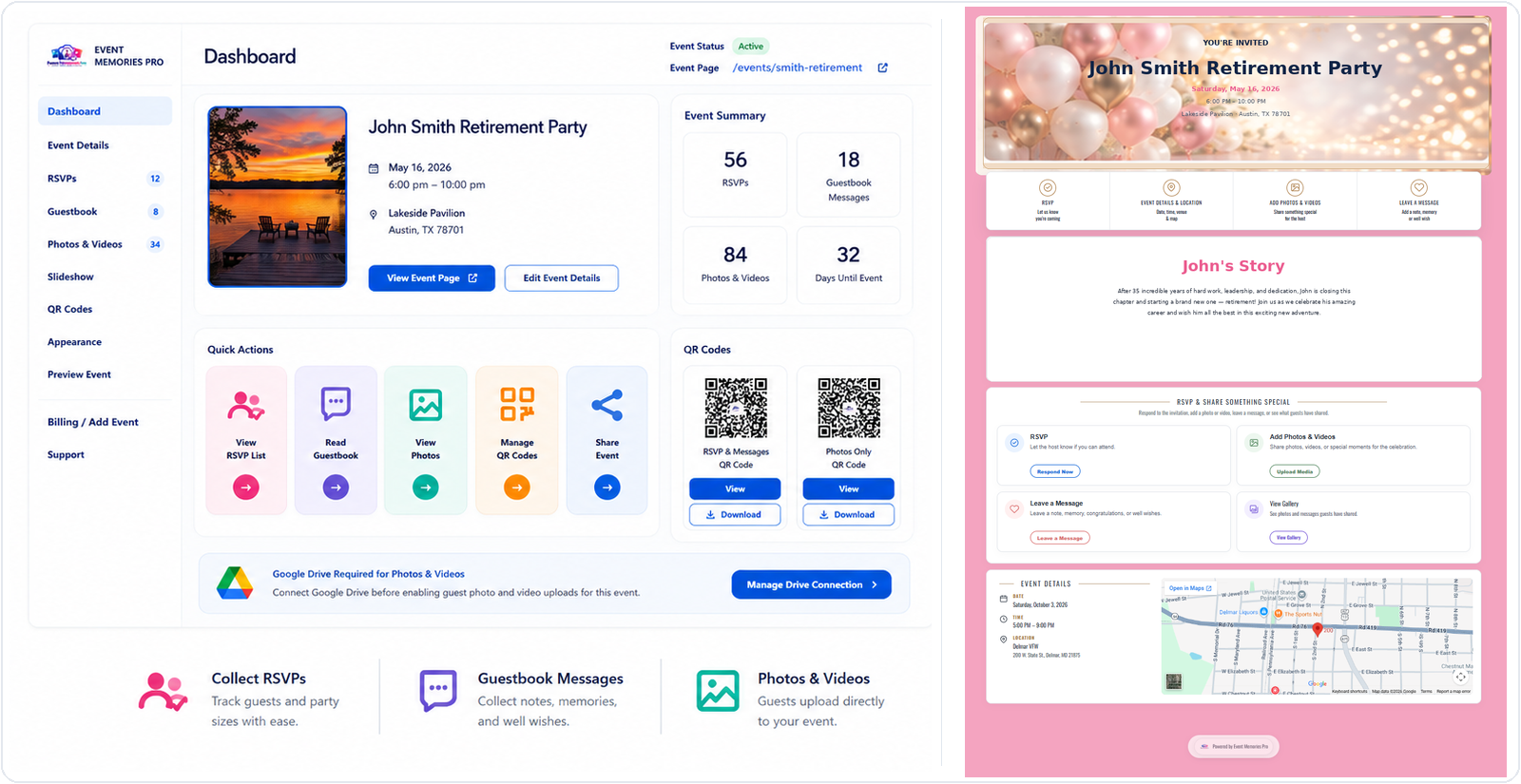Click Add Photos & Videos icon in invitation nav
1521x784 pixels.
[1295, 188]
